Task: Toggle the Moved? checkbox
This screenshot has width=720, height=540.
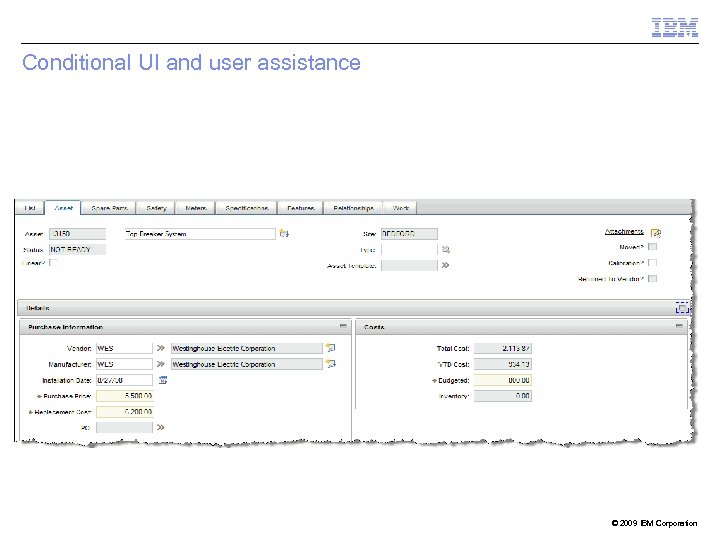Action: pyautogui.click(x=652, y=247)
